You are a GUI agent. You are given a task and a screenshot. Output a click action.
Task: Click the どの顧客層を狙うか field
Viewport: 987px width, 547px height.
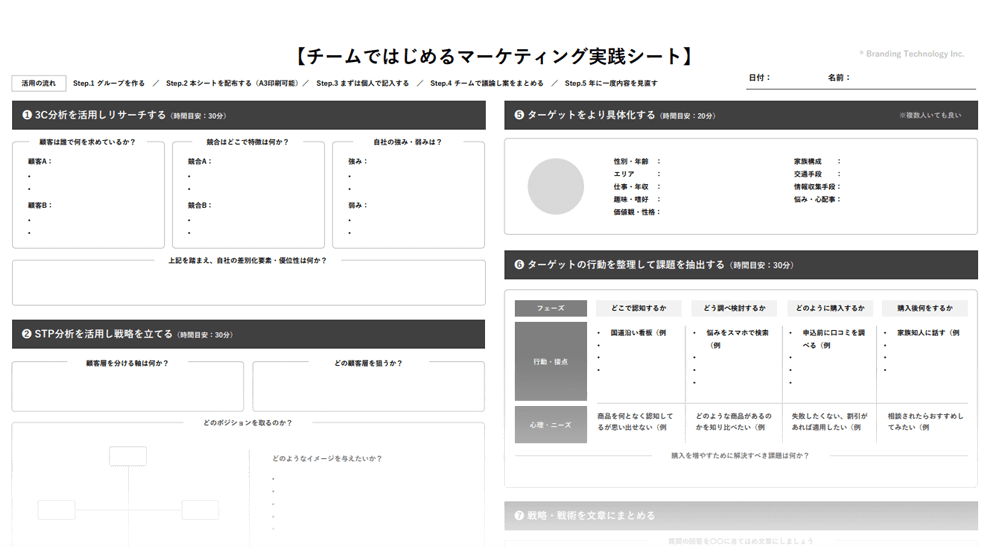368,390
